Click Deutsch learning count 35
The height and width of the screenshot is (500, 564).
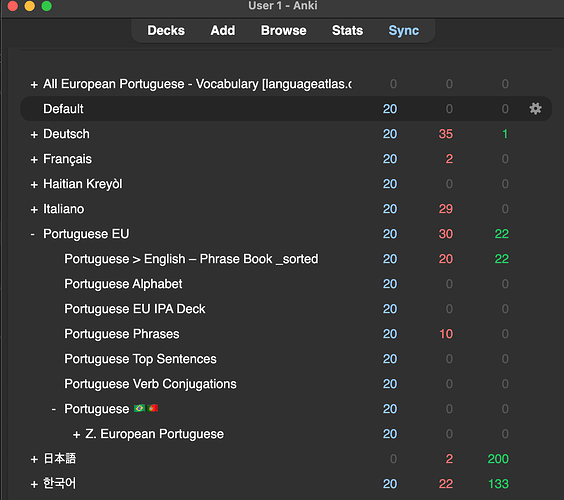[x=445, y=134]
